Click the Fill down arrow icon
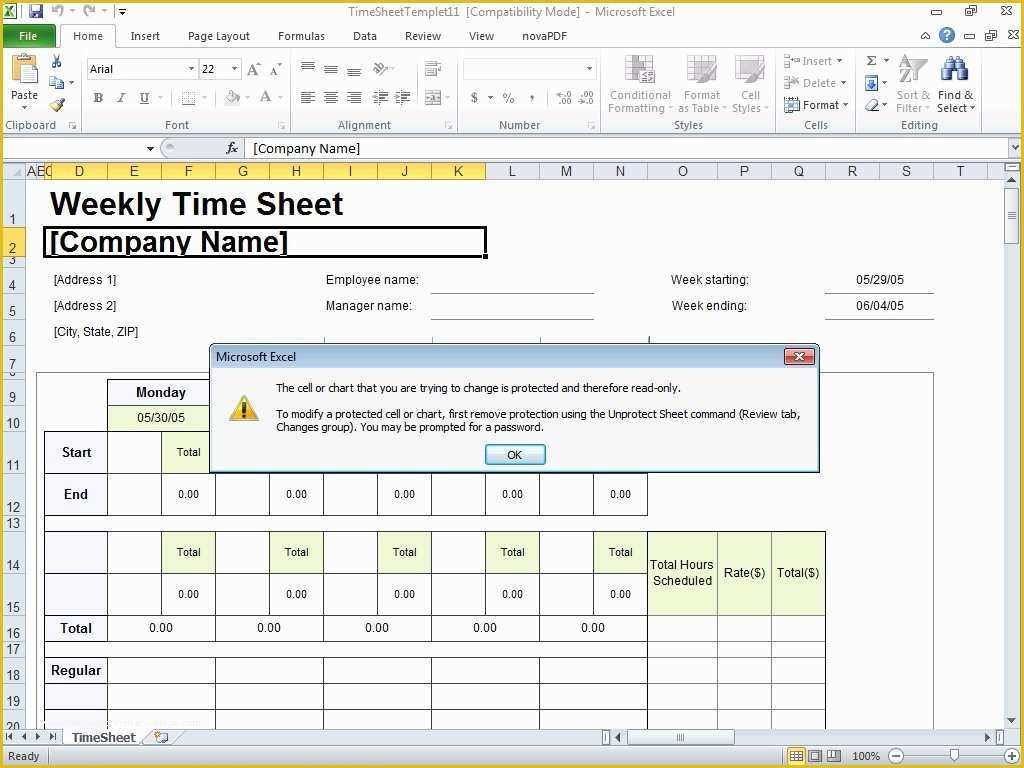The image size is (1024, 768). [871, 83]
